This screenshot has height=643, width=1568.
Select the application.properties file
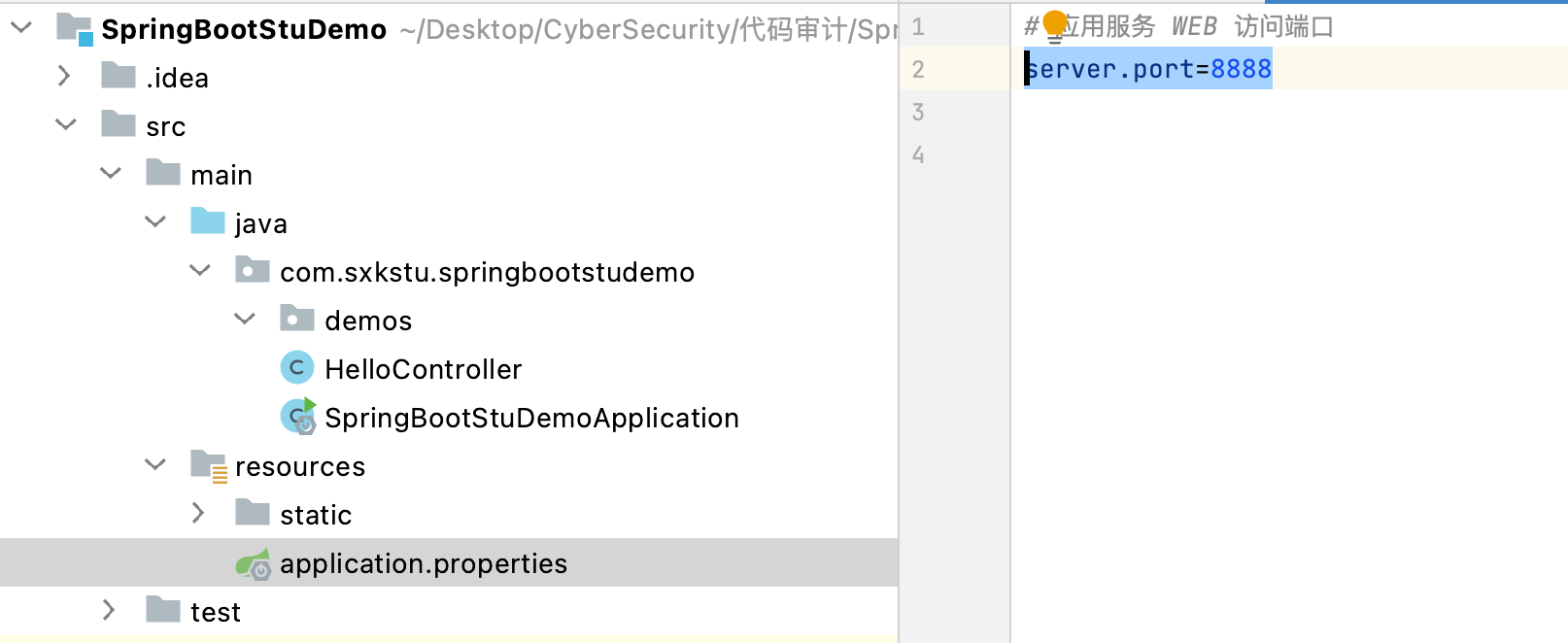423,563
